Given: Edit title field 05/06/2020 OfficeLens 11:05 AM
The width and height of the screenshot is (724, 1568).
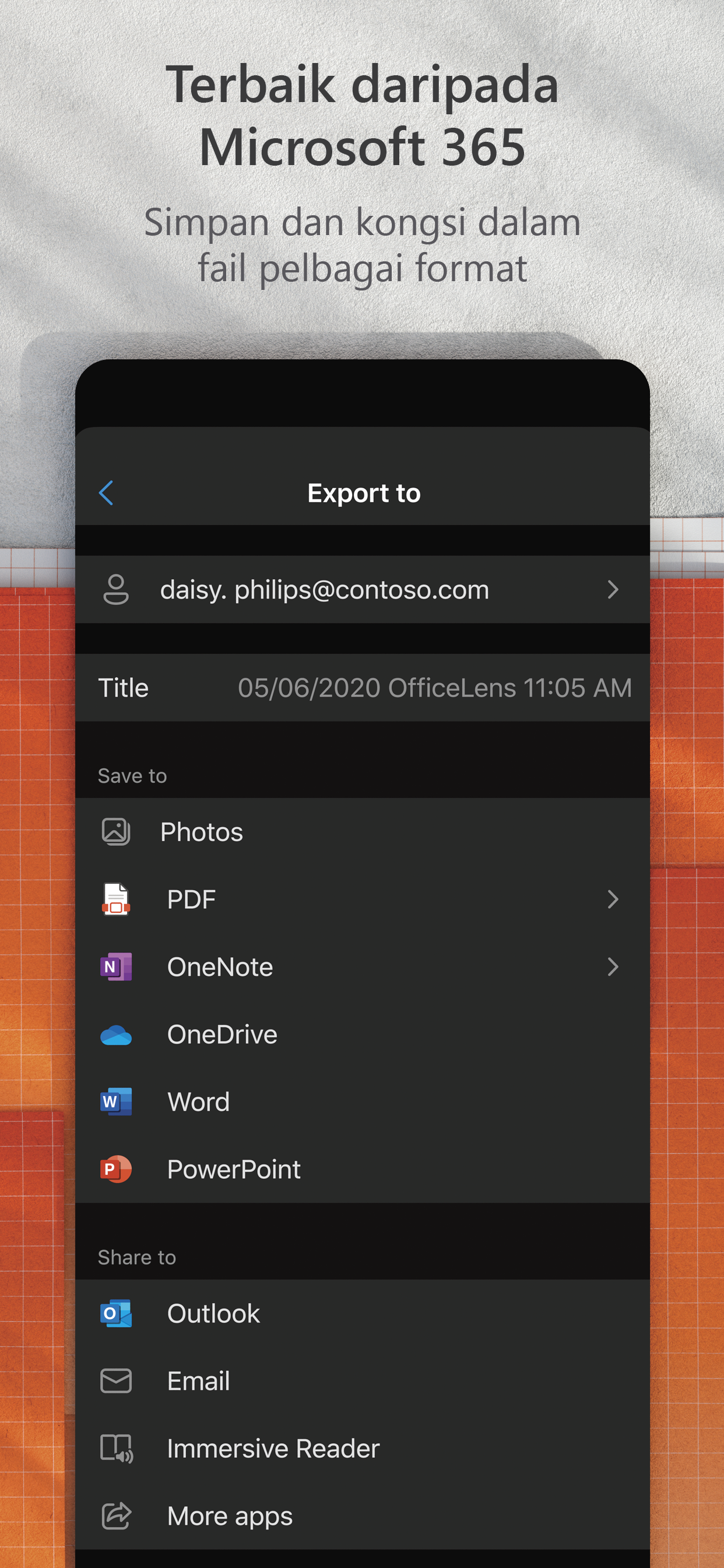Looking at the screenshot, I should [434, 688].
